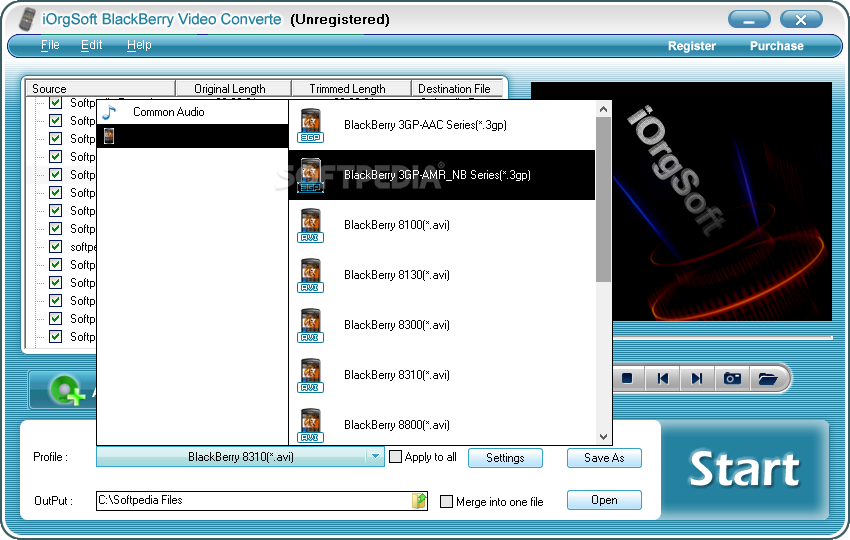Uncheck the first source file checkbox

tap(55, 103)
